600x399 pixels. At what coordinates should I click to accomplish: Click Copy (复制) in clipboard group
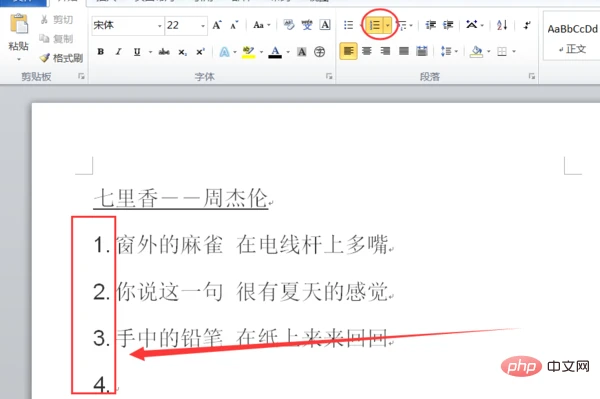tap(56, 39)
